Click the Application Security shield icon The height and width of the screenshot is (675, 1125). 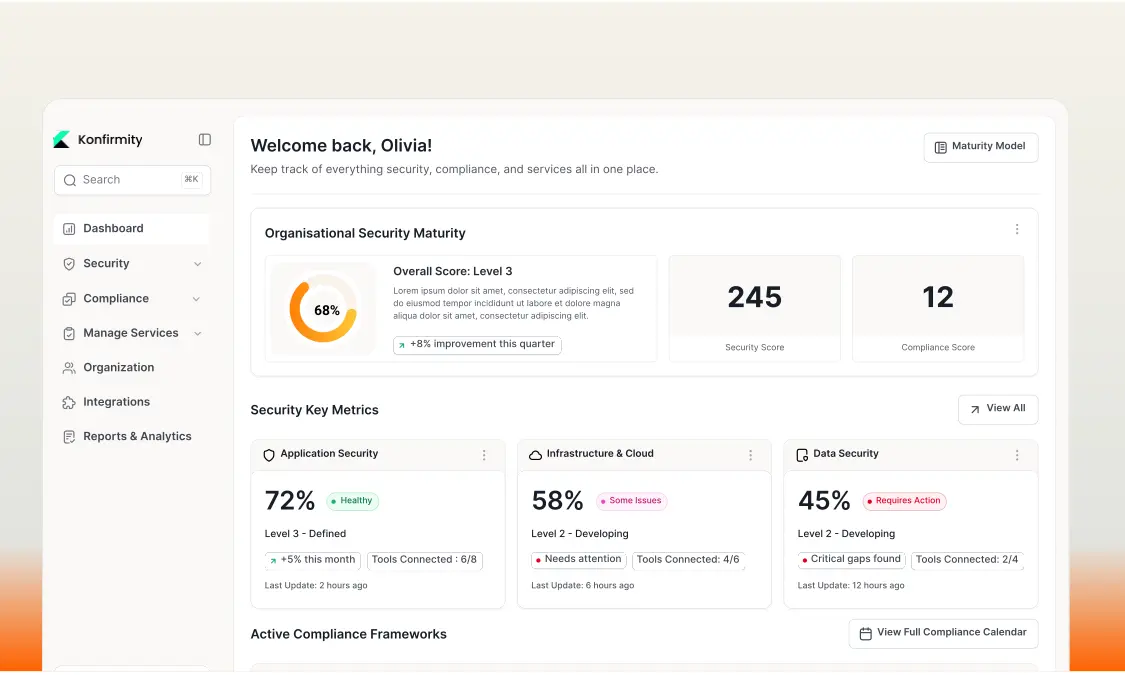(269, 455)
